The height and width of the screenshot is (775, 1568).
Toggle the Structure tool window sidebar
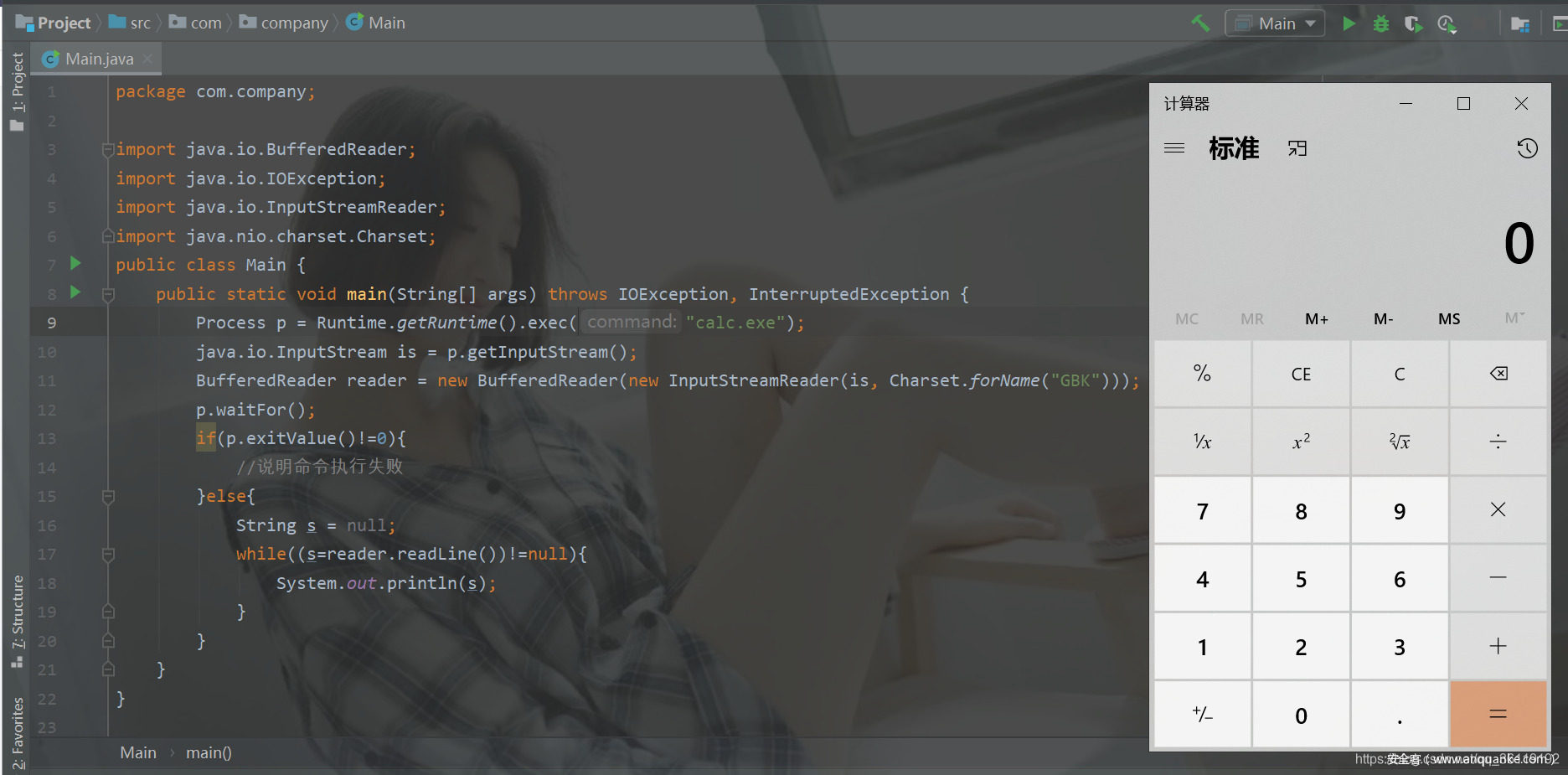(18, 620)
